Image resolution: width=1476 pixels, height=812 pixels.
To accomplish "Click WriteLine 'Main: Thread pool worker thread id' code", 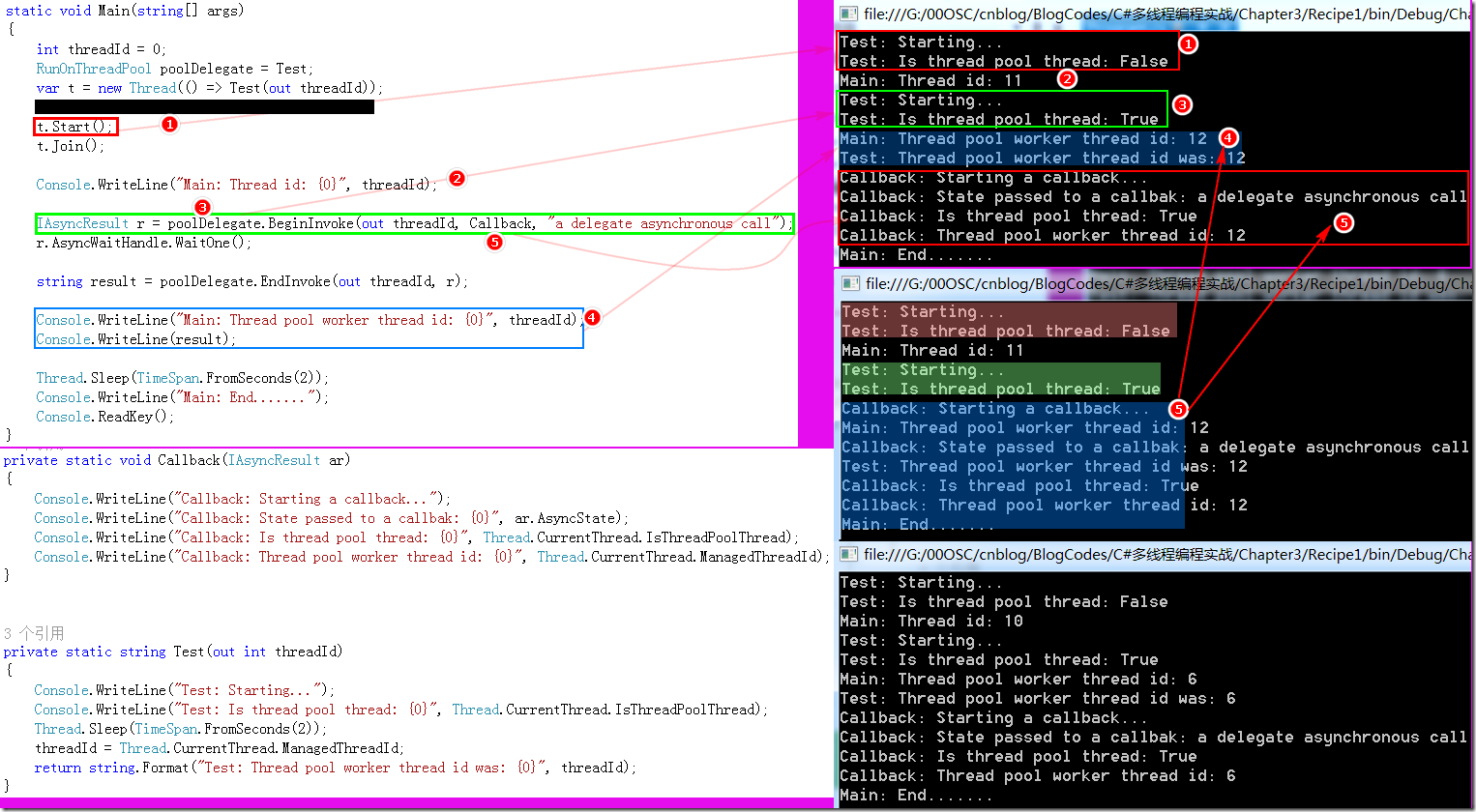I will tap(309, 320).
